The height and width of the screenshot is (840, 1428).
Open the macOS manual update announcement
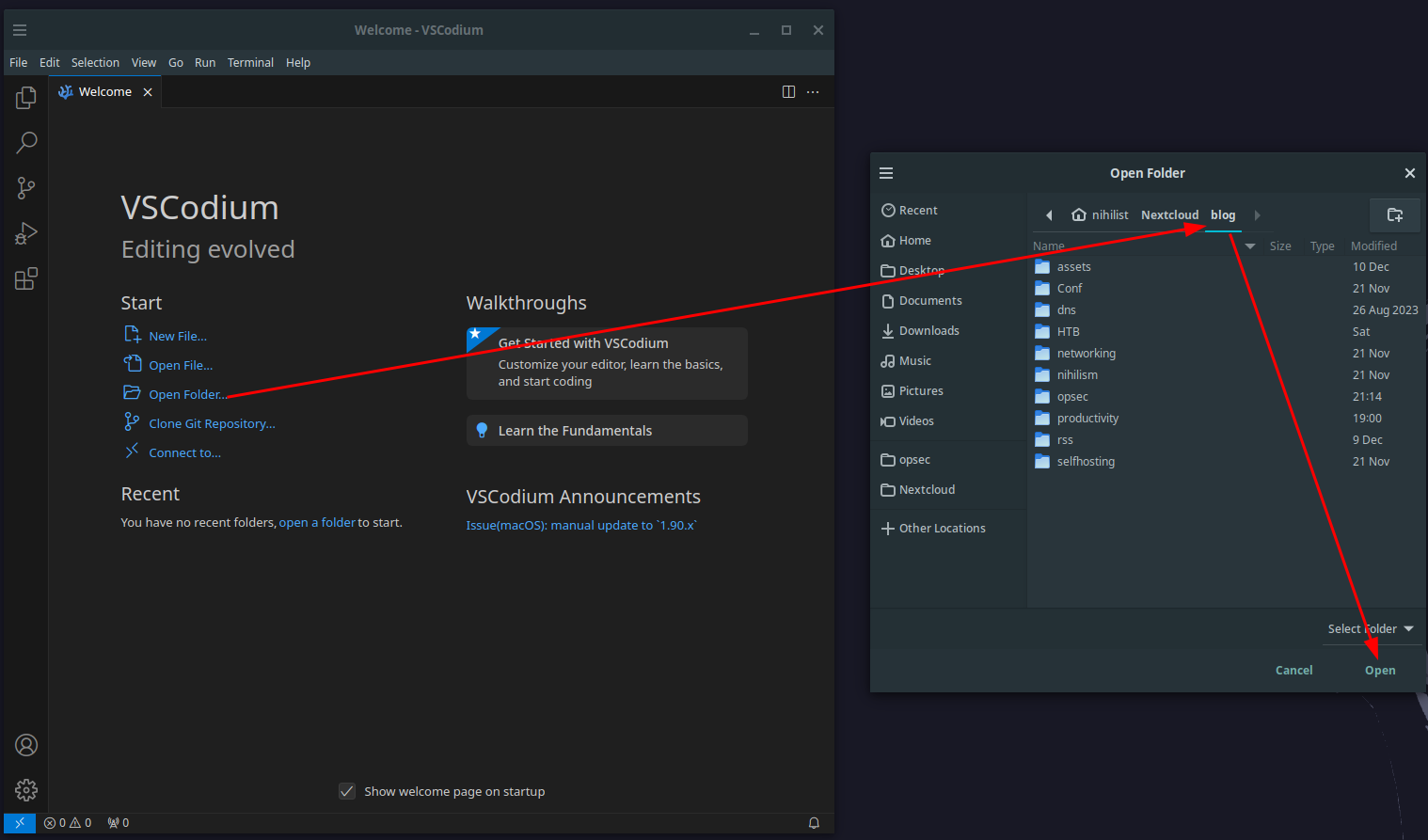pos(581,525)
